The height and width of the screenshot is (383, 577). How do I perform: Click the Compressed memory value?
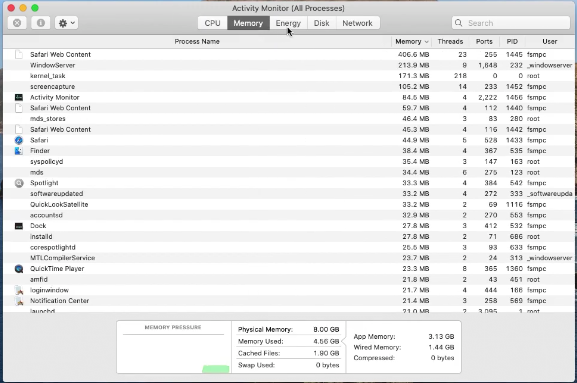point(442,358)
